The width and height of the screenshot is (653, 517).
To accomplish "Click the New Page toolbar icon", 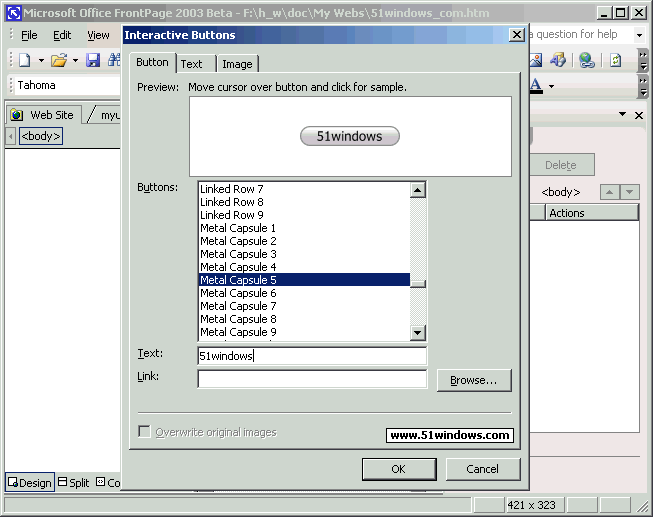I will [x=25, y=60].
